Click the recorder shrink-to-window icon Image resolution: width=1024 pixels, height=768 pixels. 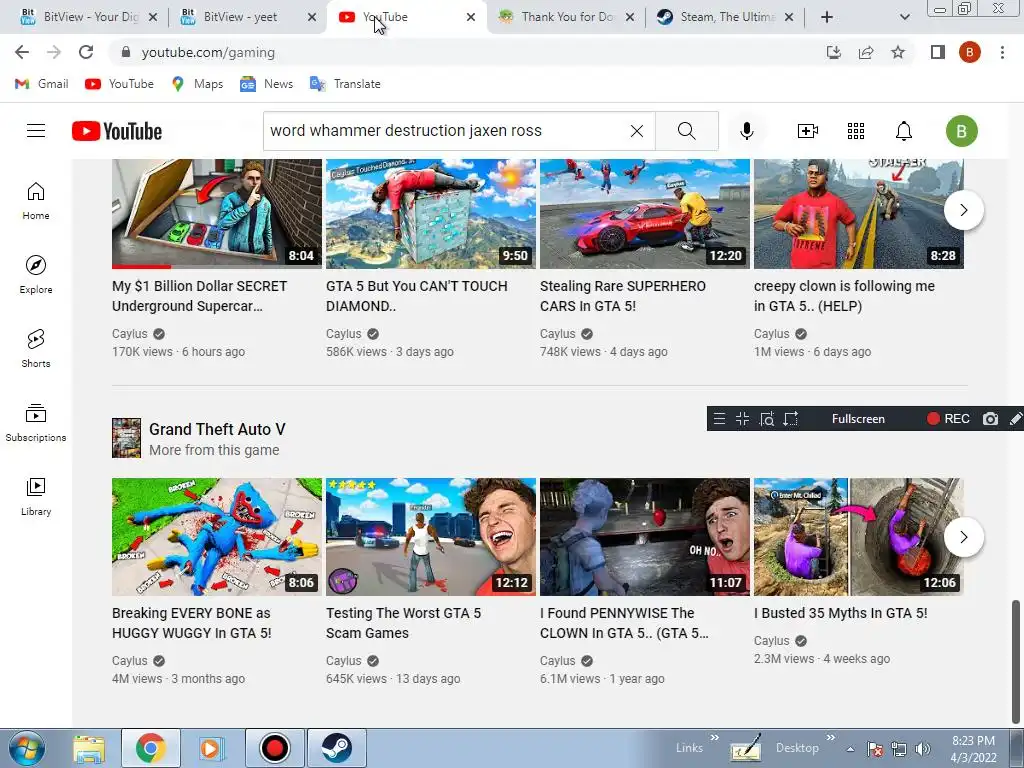pyautogui.click(x=743, y=419)
